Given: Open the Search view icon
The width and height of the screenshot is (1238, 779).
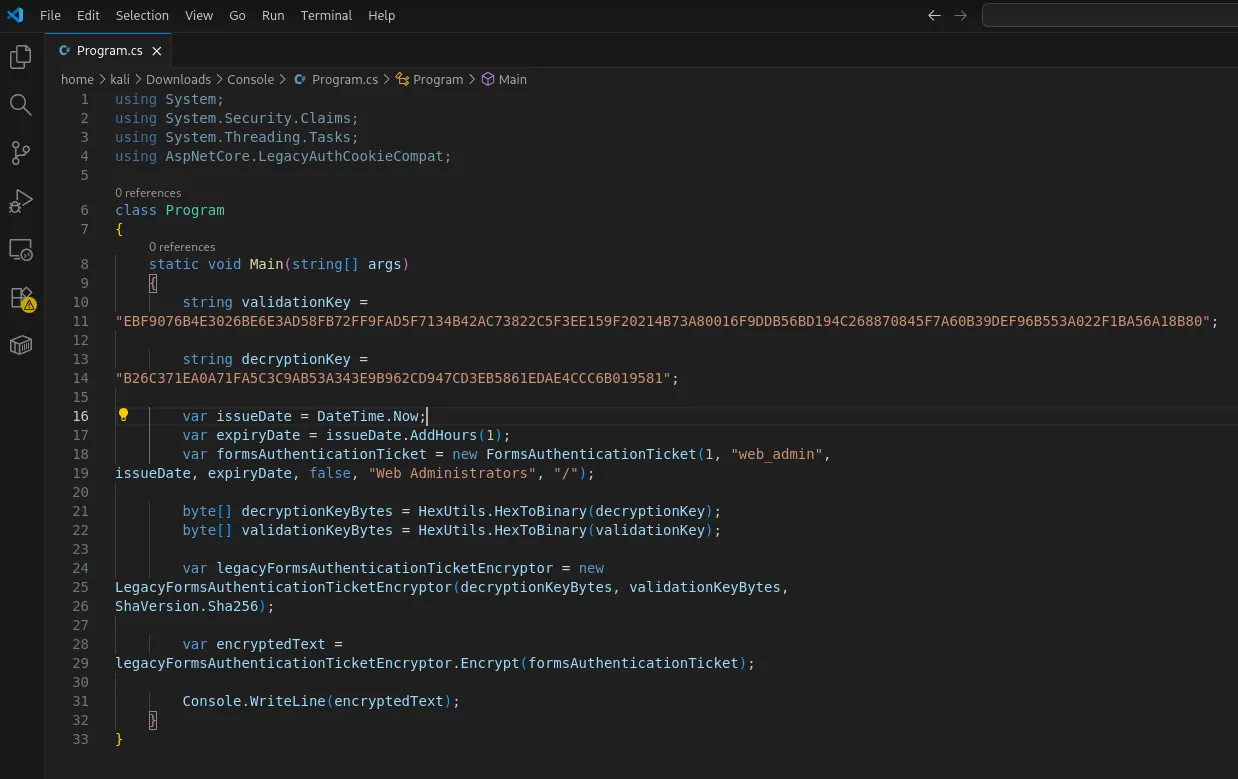Looking at the screenshot, I should click(21, 105).
